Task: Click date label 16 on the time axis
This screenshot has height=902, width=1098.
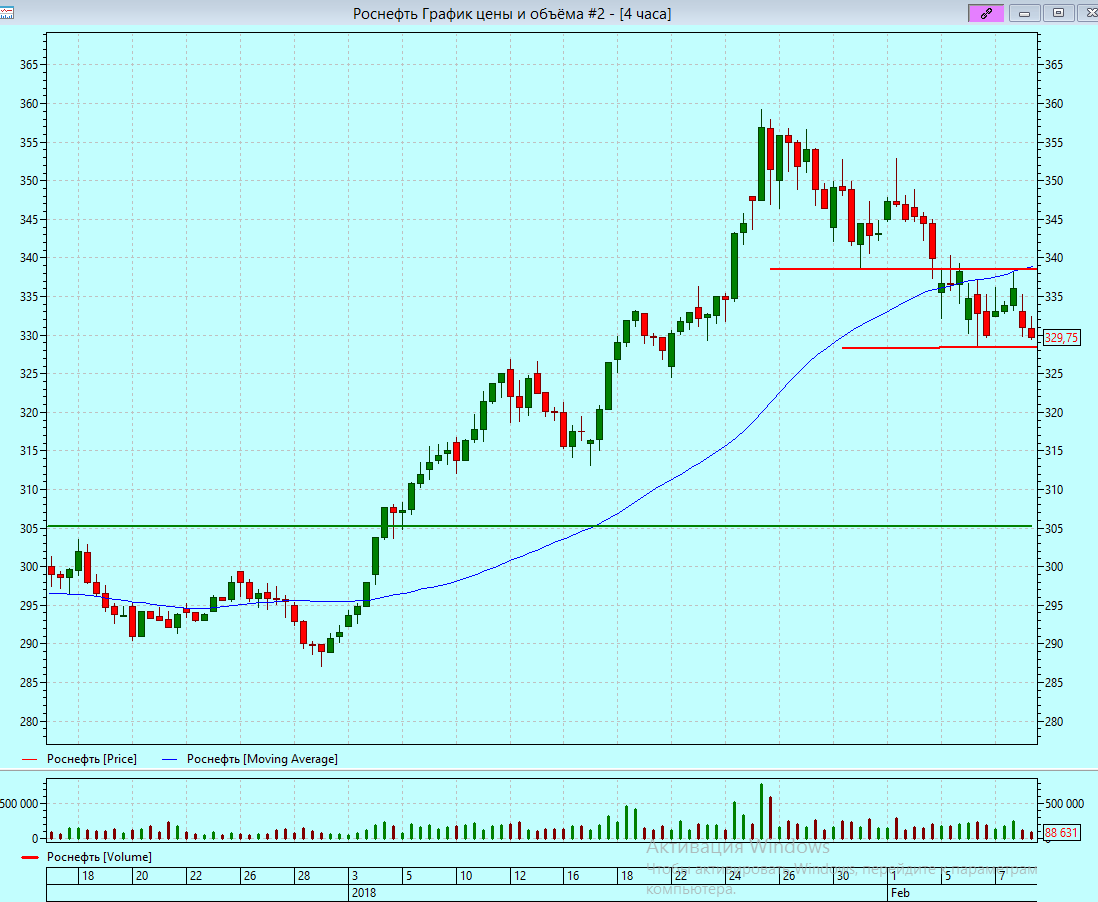Action: [574, 875]
